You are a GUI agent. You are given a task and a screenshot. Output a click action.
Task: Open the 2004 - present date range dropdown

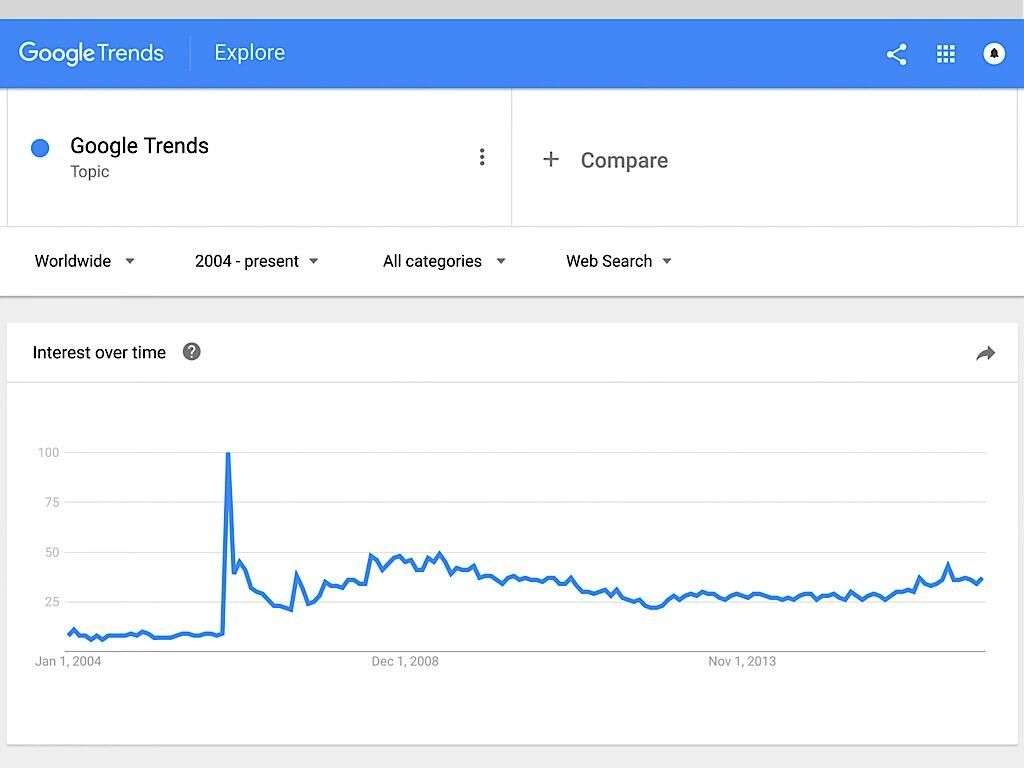point(256,261)
